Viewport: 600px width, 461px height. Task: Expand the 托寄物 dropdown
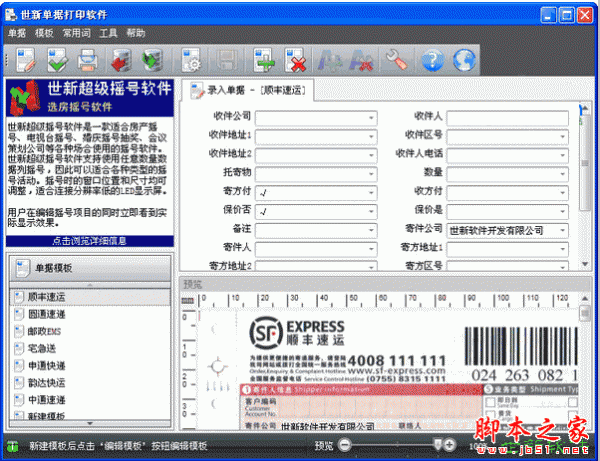371,174
